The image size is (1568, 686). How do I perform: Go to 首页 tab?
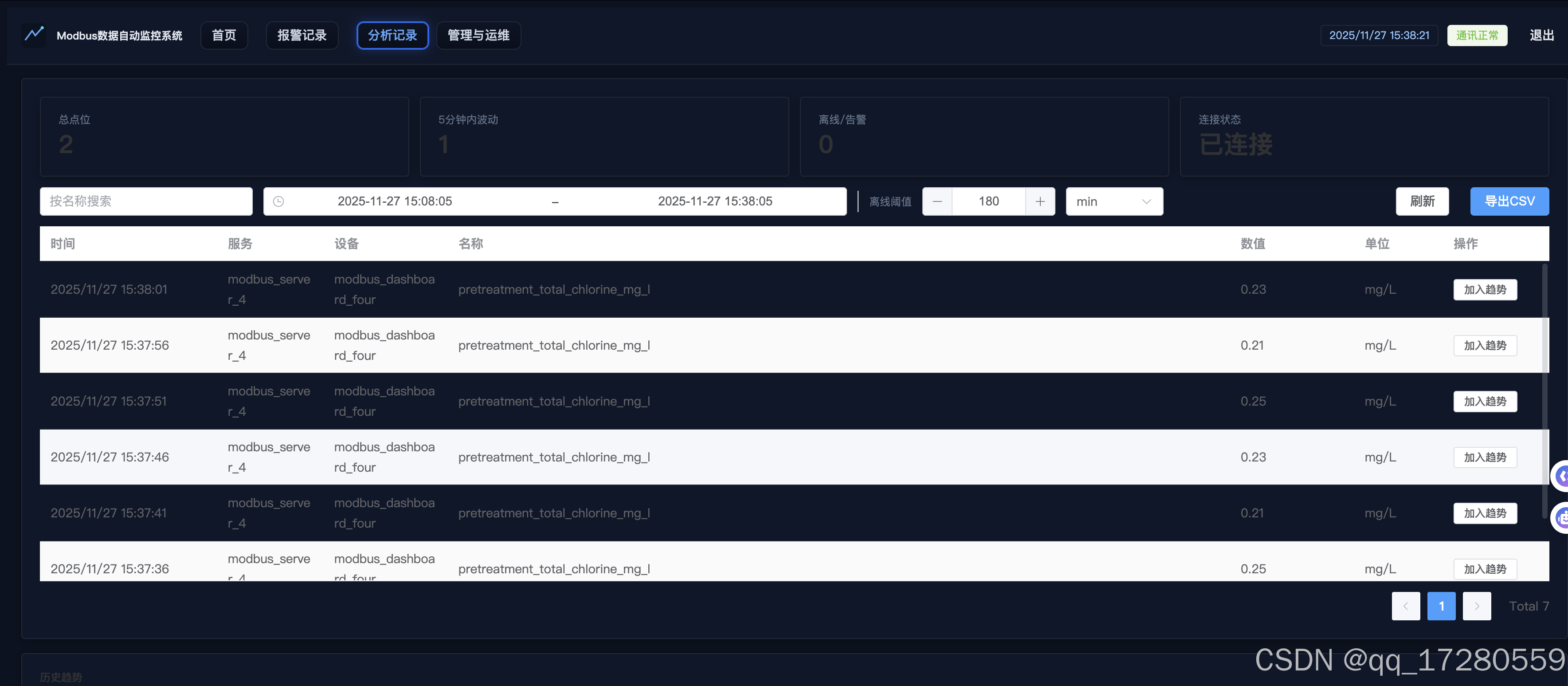coord(223,35)
